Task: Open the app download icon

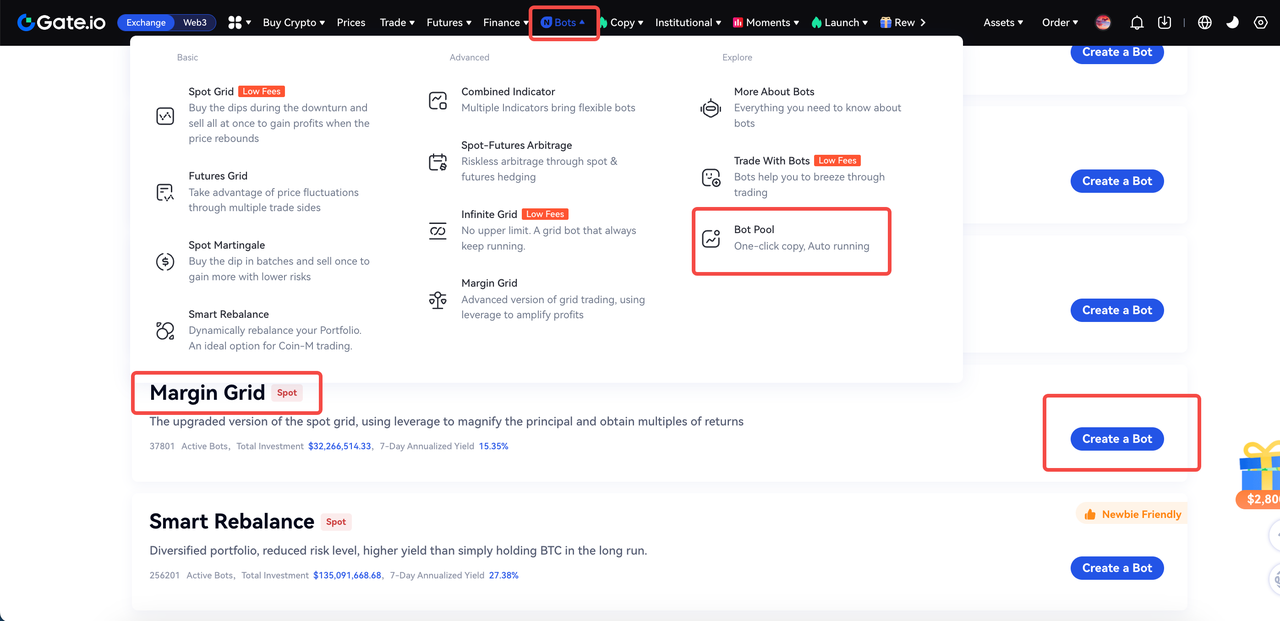Action: pyautogui.click(x=1165, y=22)
